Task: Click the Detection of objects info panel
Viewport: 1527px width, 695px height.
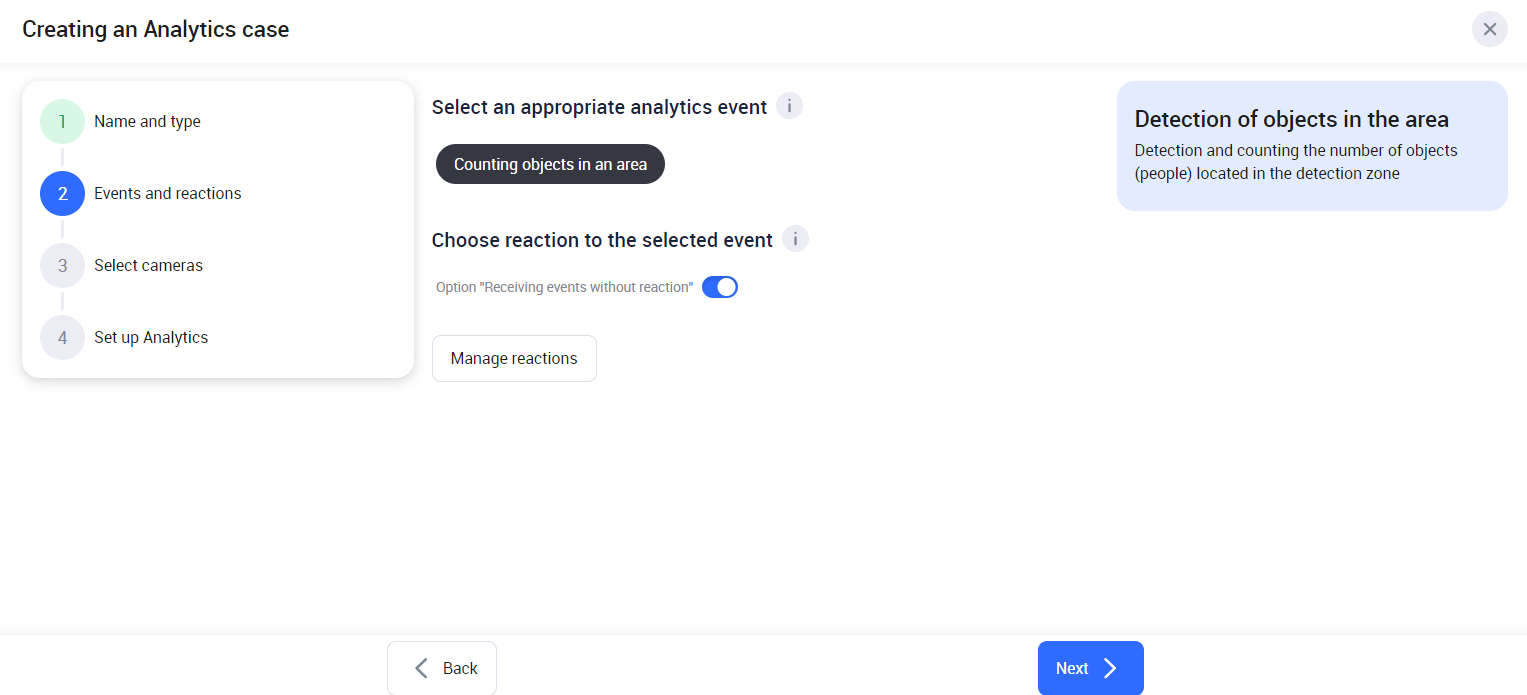Action: click(1311, 146)
